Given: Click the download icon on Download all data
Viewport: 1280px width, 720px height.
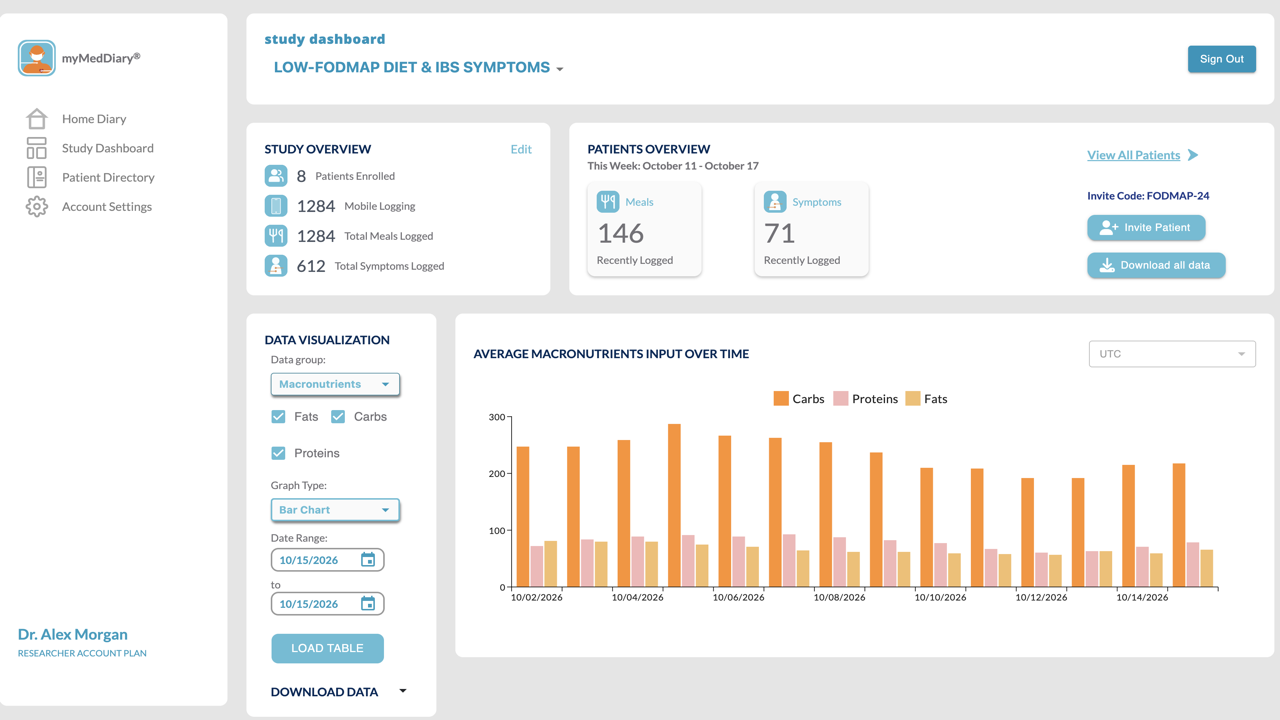Looking at the screenshot, I should (x=1107, y=265).
